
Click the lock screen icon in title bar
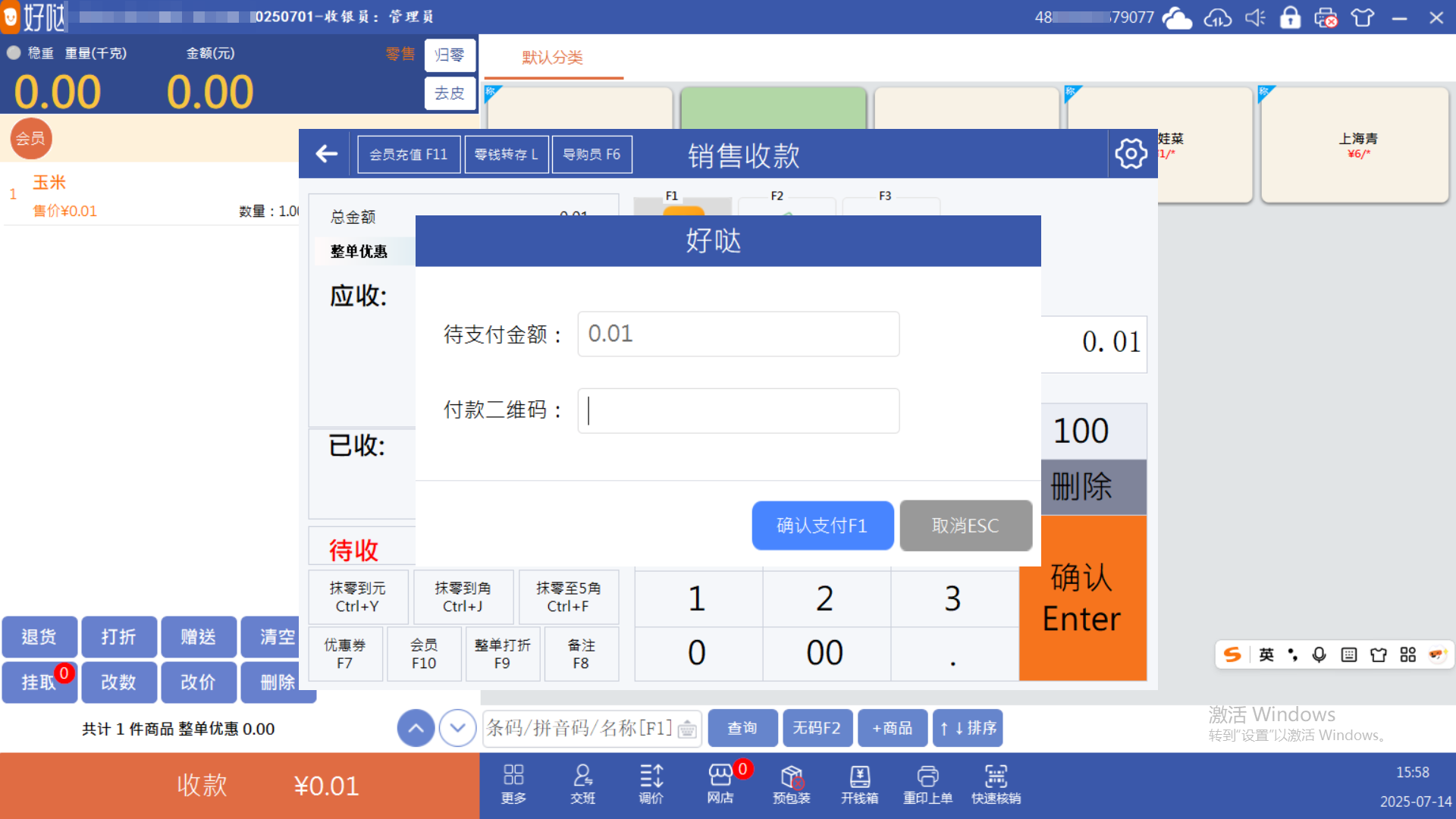click(x=1290, y=17)
